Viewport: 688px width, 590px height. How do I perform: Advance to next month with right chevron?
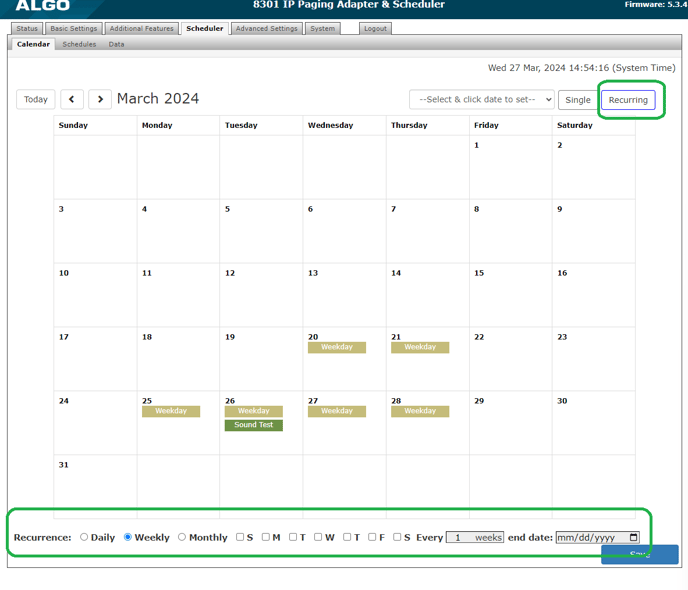(x=100, y=100)
